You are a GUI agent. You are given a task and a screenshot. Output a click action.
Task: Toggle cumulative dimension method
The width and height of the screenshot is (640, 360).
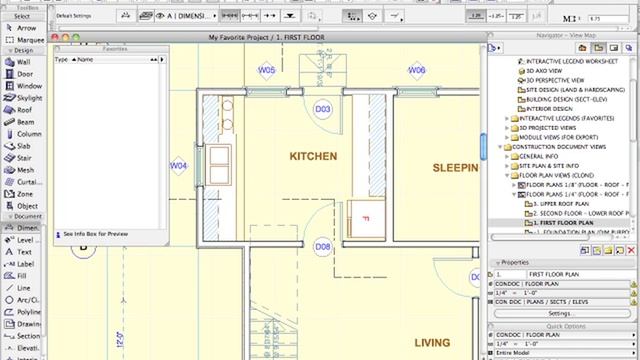tap(250, 16)
